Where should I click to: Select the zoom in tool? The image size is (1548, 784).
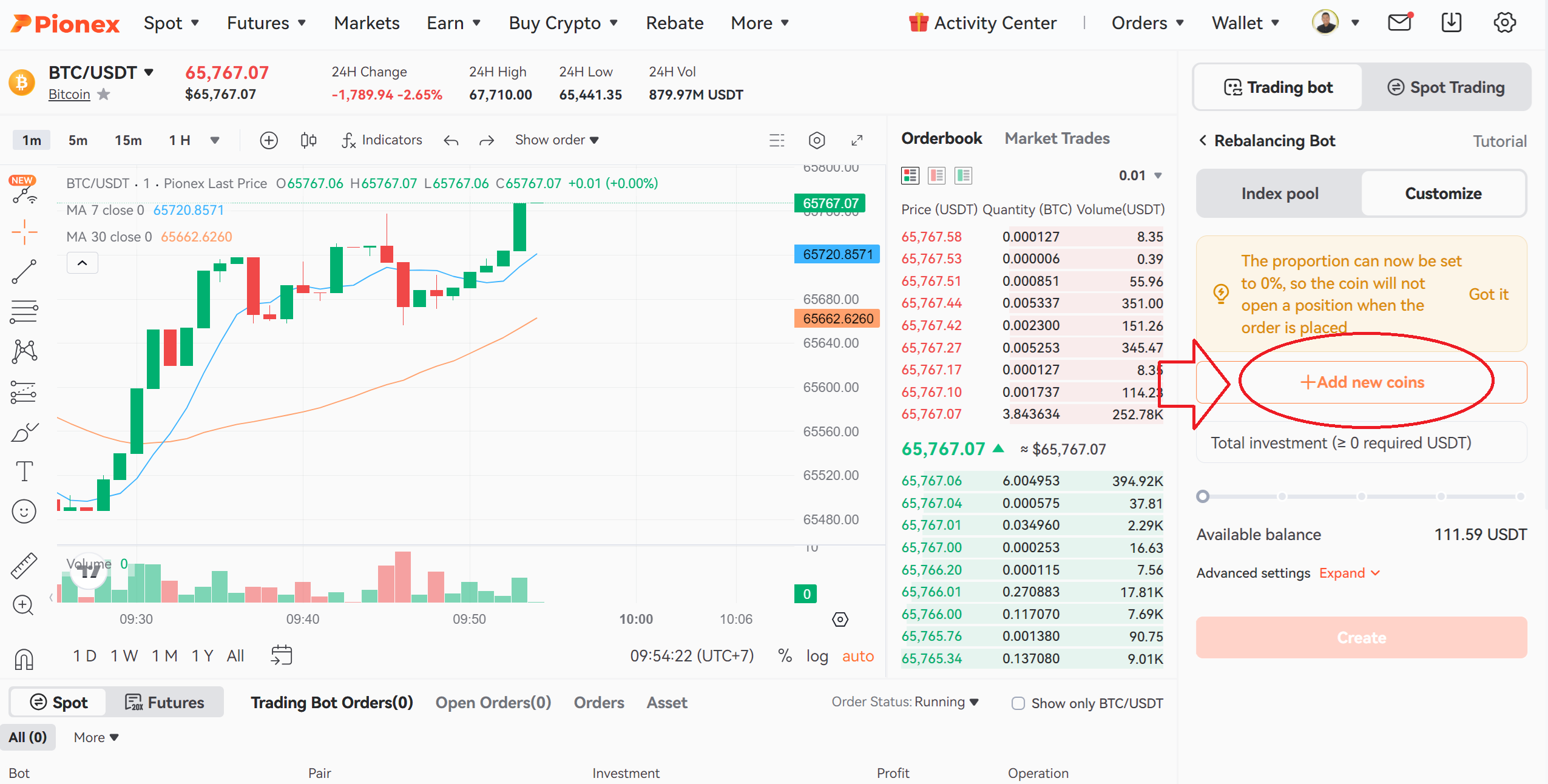tap(23, 605)
